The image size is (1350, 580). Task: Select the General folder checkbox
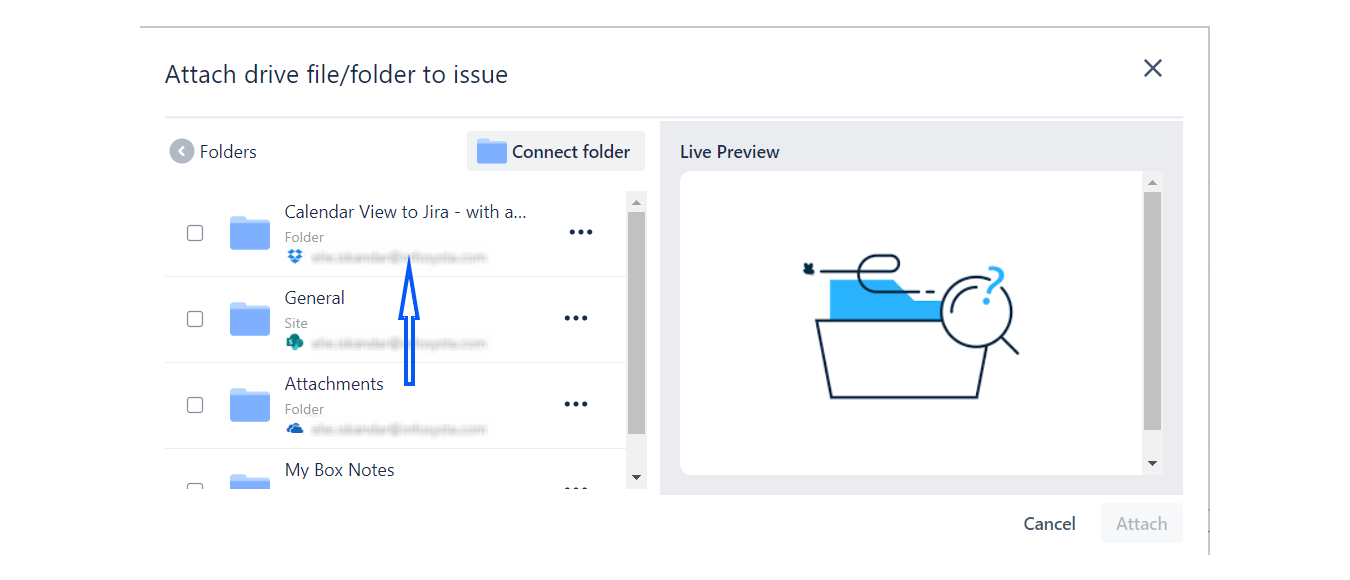(x=195, y=319)
